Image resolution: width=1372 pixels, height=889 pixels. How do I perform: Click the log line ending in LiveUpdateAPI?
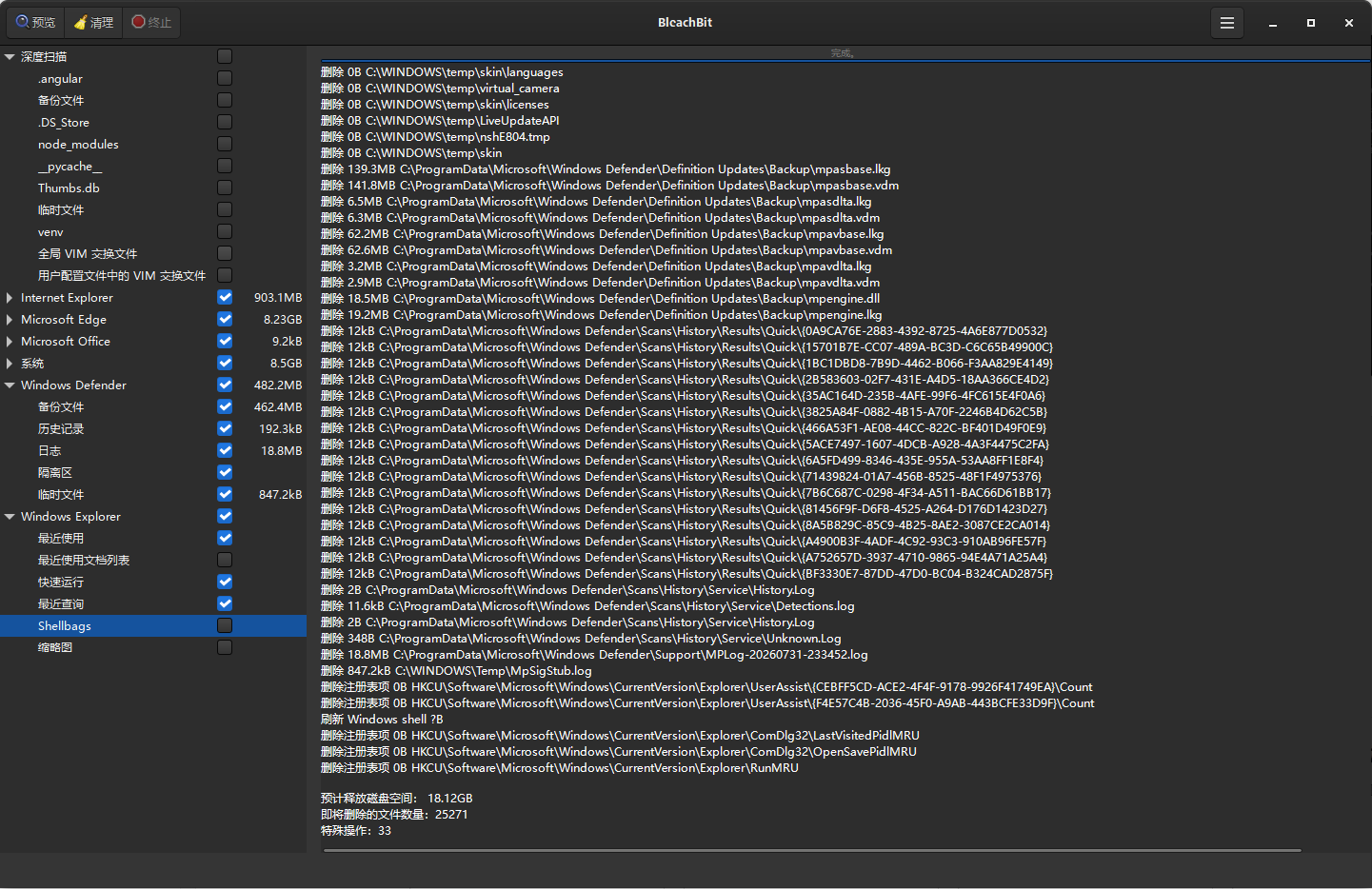(x=440, y=121)
